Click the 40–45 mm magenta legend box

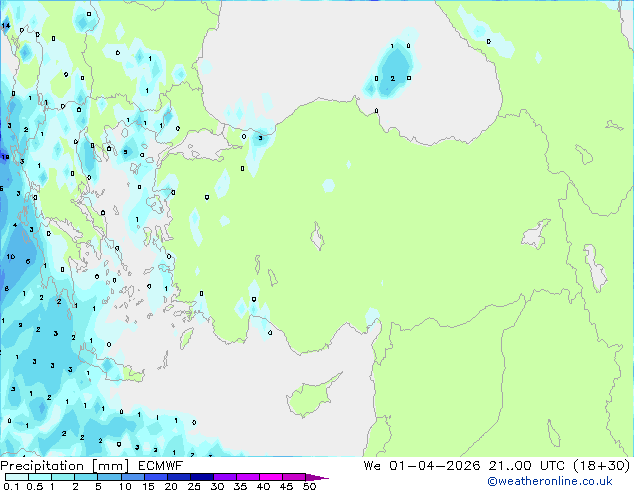[x=271, y=477]
